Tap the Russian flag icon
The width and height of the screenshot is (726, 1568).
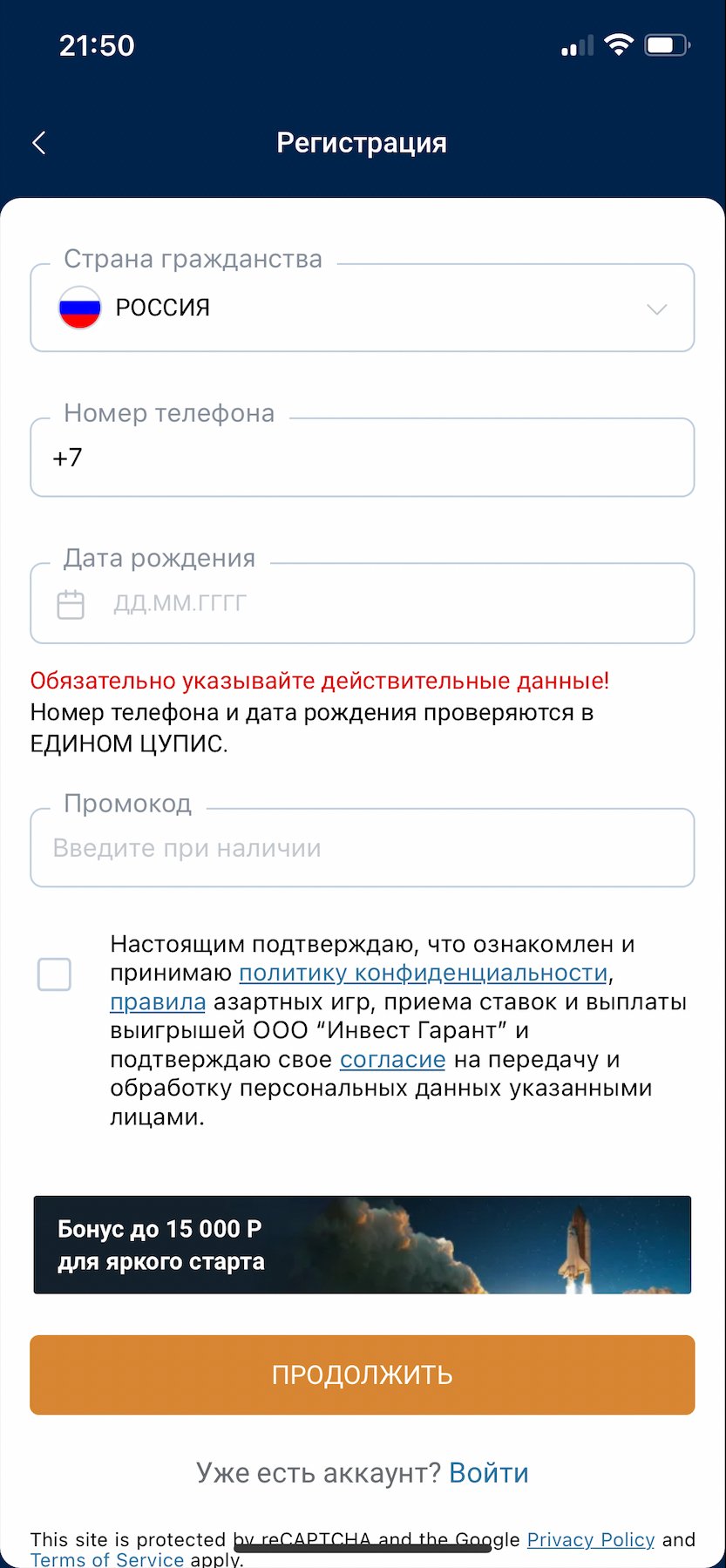pyautogui.click(x=79, y=308)
